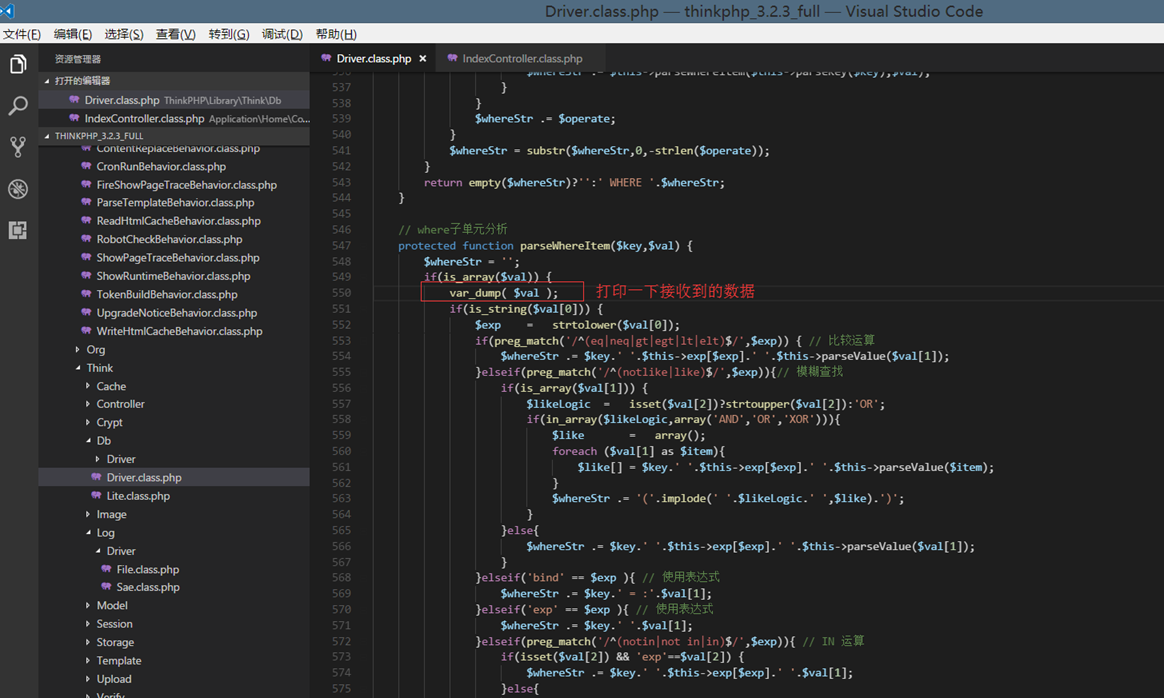Click line number 547 in the gutter

pyautogui.click(x=341, y=246)
